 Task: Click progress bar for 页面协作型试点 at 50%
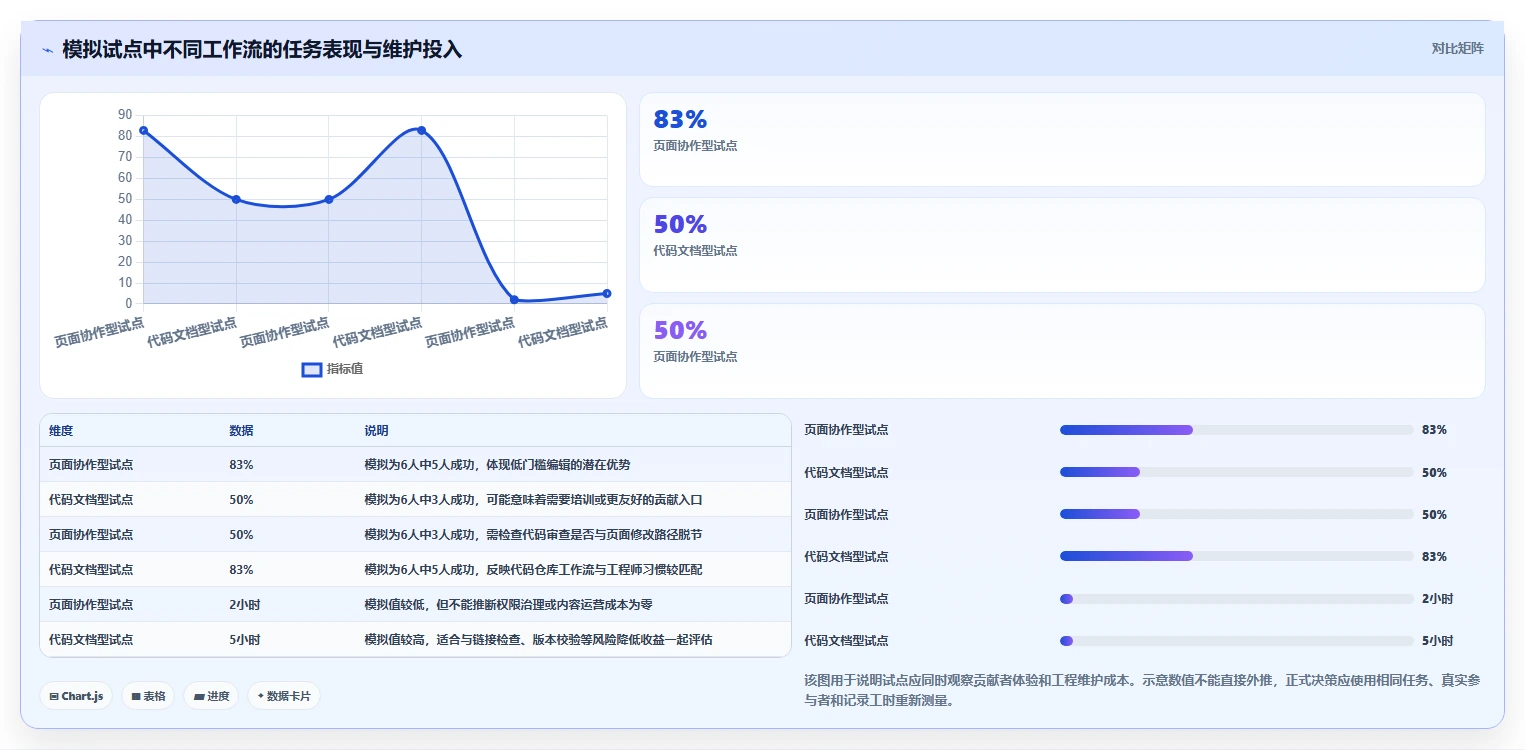point(1236,514)
